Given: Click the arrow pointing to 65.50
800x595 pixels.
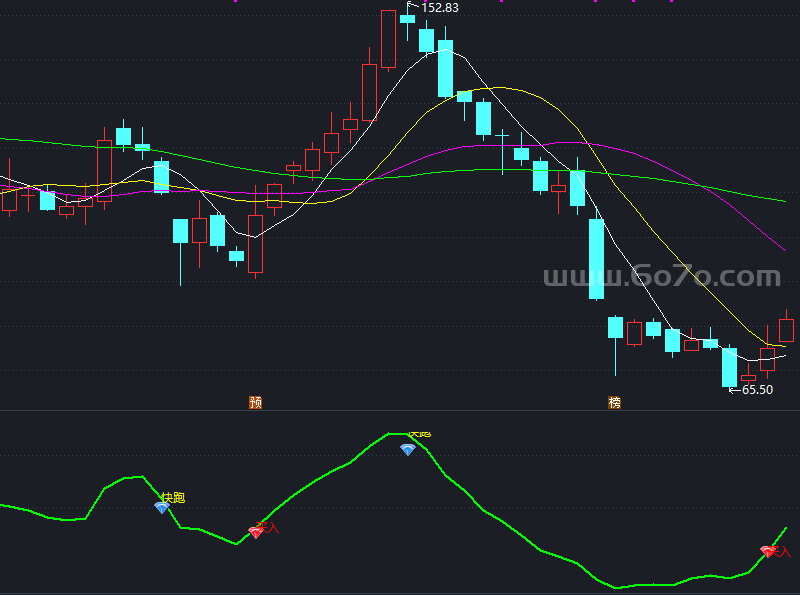Looking at the screenshot, I should coord(734,390).
